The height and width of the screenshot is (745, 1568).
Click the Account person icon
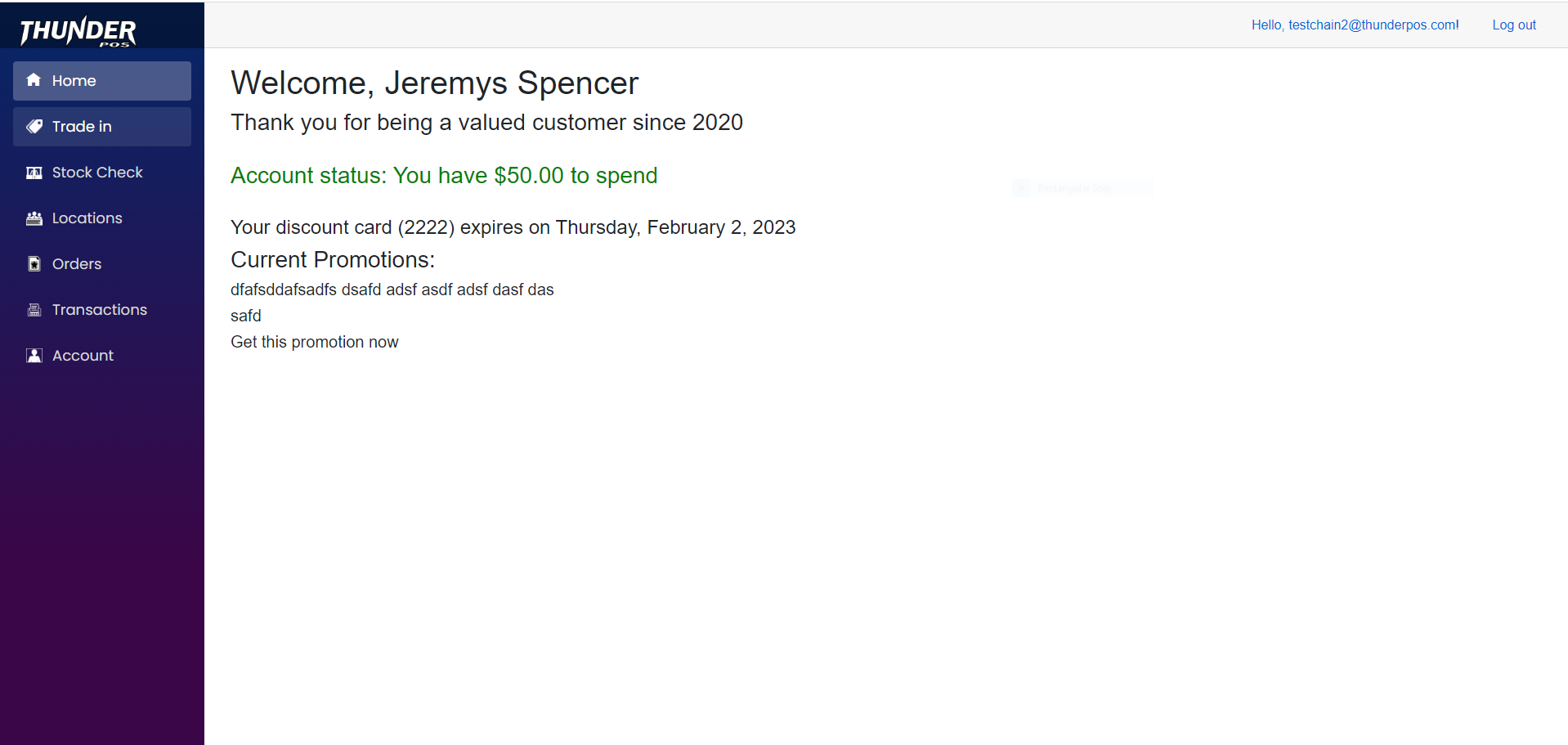click(x=34, y=356)
